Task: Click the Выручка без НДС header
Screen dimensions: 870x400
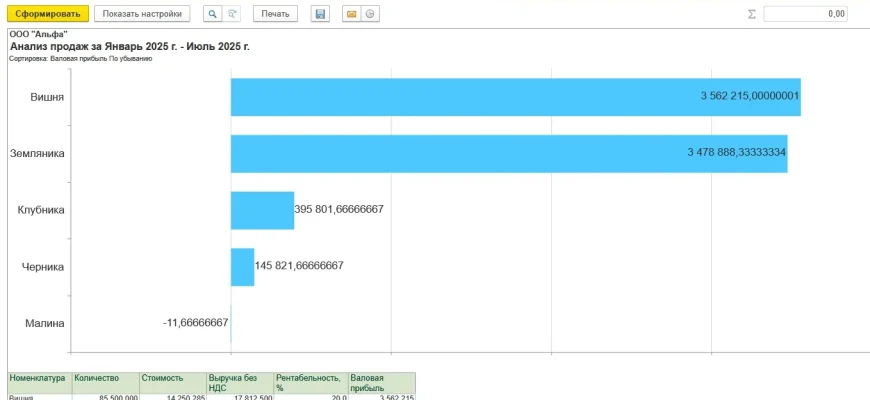Action: tap(240, 383)
